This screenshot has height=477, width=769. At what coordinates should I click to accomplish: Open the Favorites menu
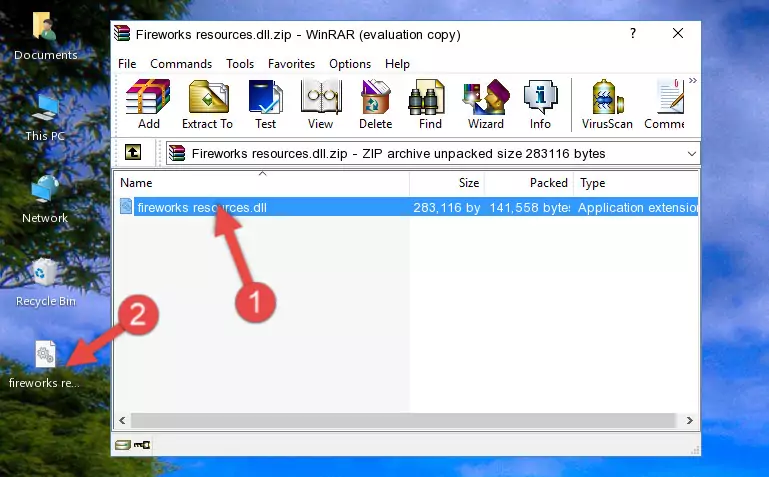[291, 64]
